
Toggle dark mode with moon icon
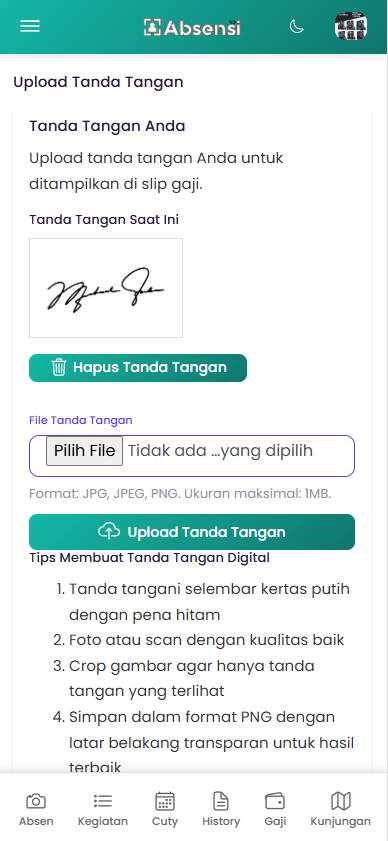(297, 26)
